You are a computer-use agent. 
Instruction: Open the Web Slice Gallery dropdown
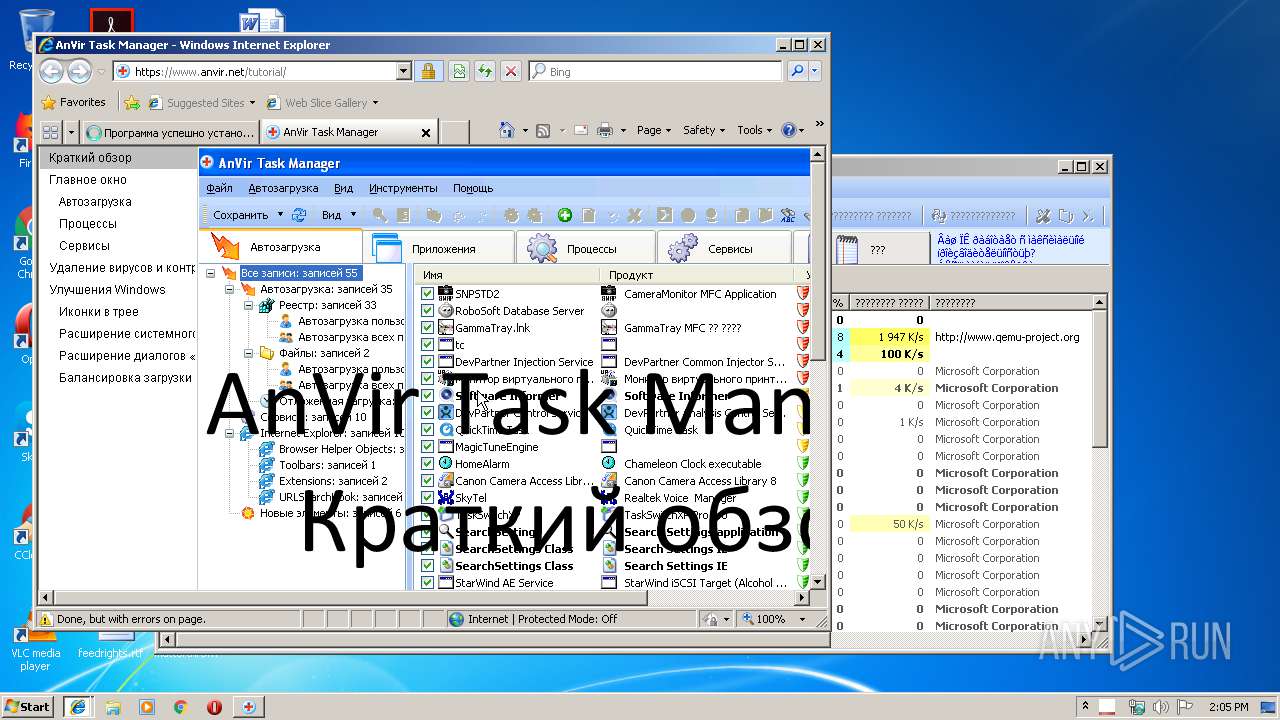[375, 103]
